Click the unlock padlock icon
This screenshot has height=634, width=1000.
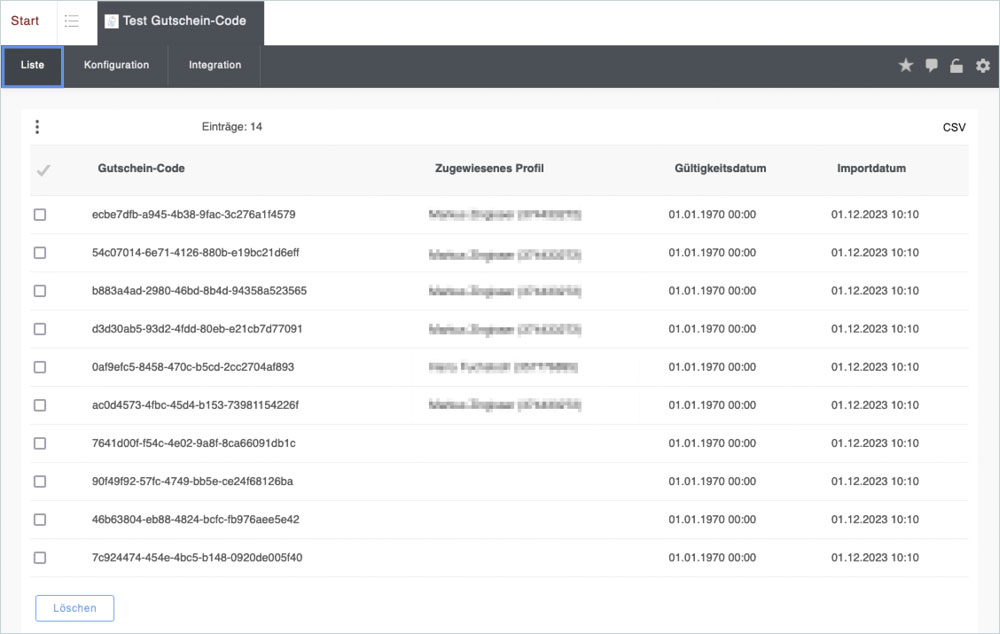pyautogui.click(x=957, y=65)
